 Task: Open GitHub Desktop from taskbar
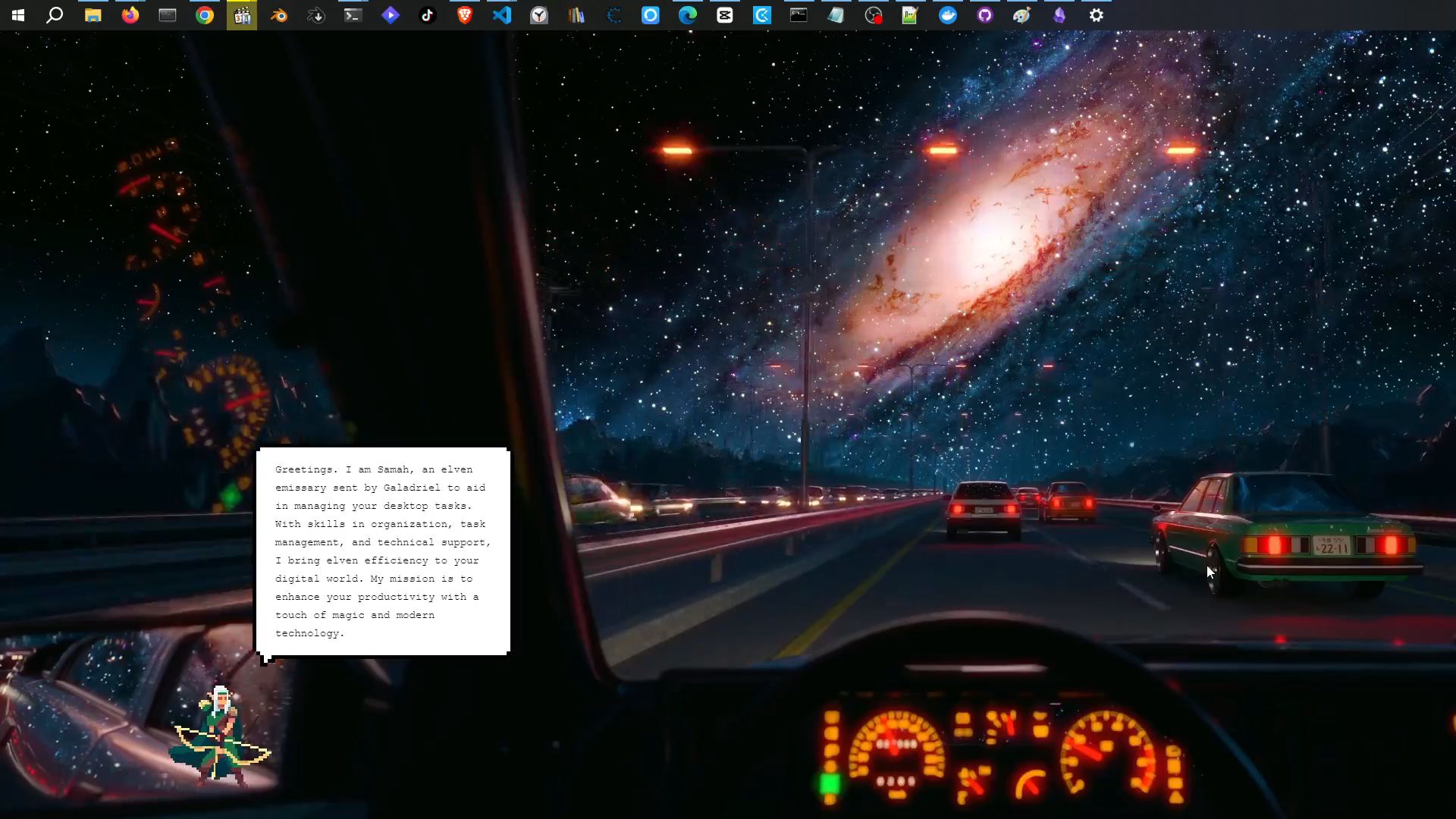pos(985,15)
